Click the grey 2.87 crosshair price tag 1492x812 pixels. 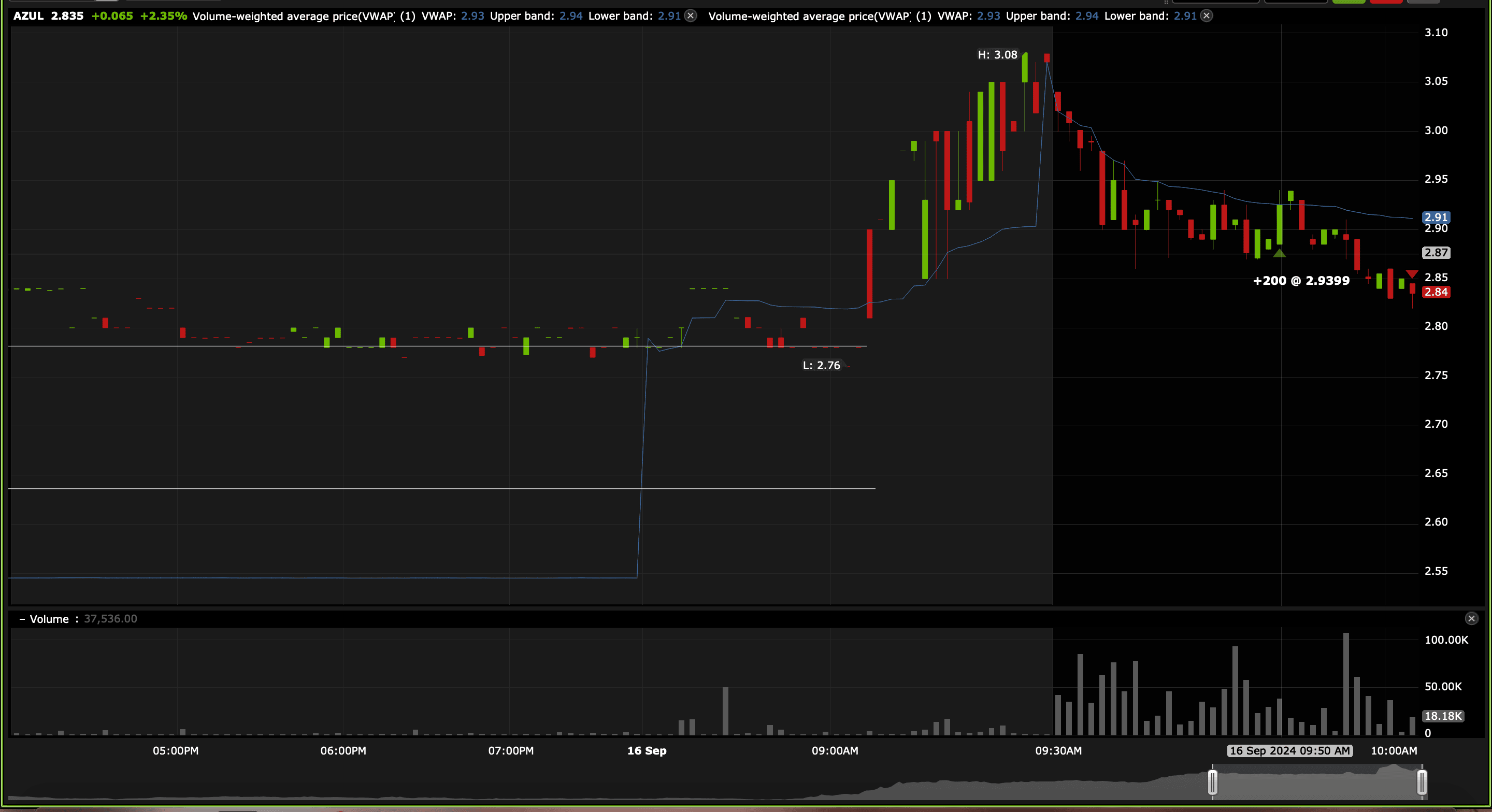point(1436,253)
